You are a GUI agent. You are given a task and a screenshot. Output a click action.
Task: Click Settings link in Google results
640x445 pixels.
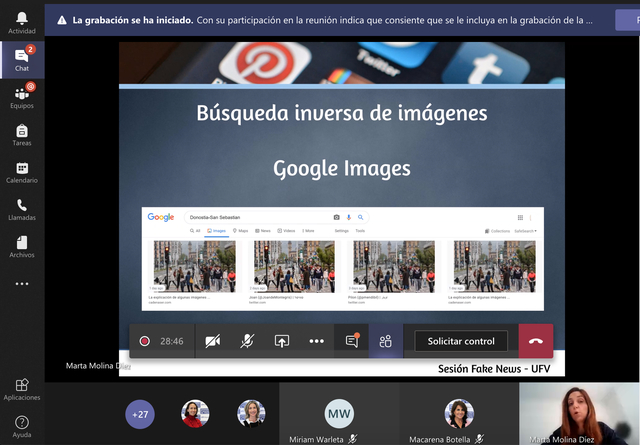[x=342, y=231]
